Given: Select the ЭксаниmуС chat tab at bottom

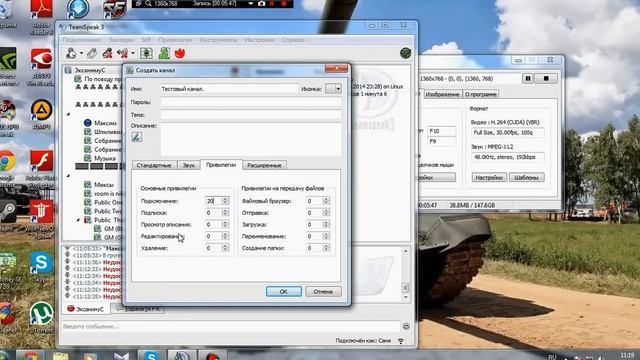Looking at the screenshot, I should [85, 309].
